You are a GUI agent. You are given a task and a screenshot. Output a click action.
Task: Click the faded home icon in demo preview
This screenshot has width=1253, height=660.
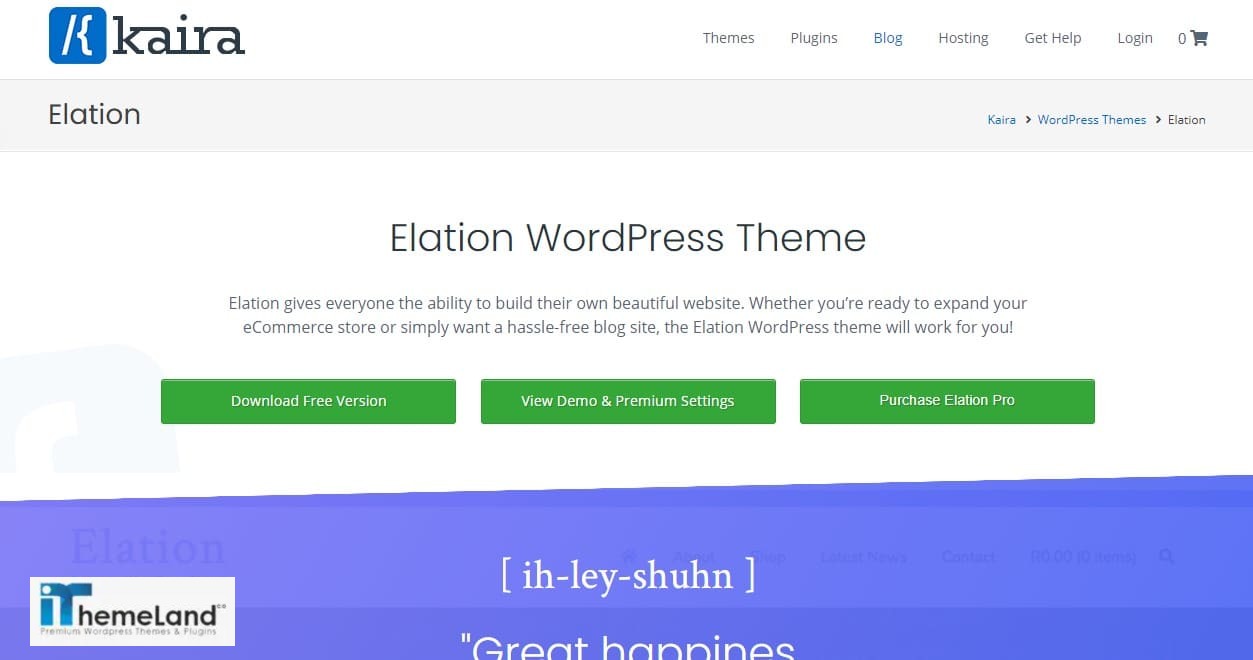tap(629, 556)
